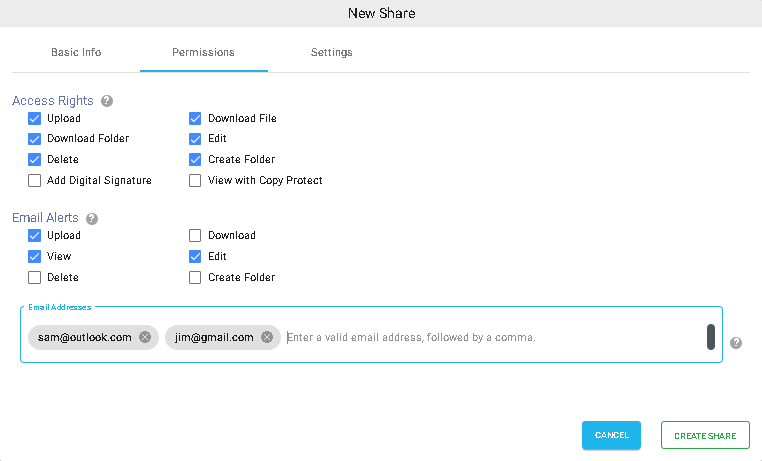This screenshot has width=762, height=461.
Task: Uncheck the Upload access right
Action: coord(35,119)
